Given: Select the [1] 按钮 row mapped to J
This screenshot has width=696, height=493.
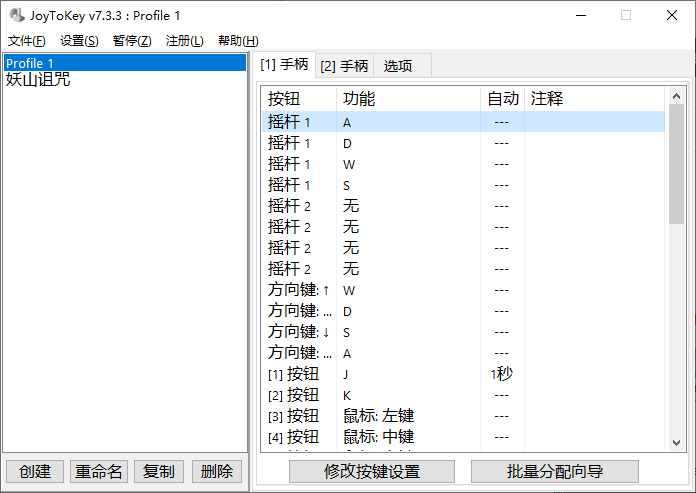Looking at the screenshot, I should [463, 374].
